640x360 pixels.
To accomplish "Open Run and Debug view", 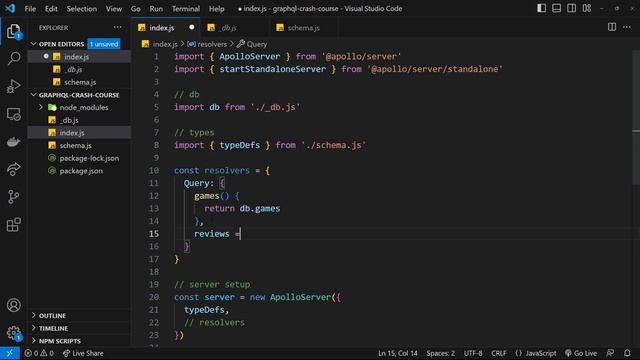I will [x=13, y=86].
